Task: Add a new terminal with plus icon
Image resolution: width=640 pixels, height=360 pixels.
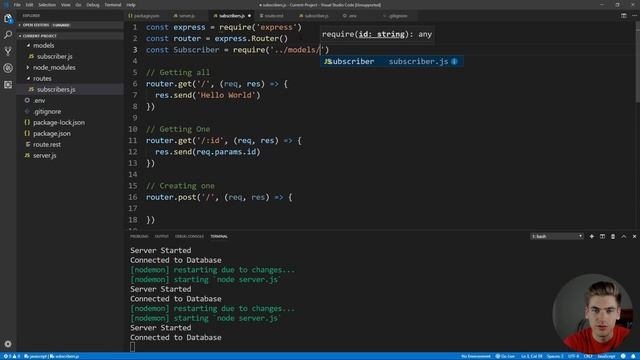Action: coord(592,236)
